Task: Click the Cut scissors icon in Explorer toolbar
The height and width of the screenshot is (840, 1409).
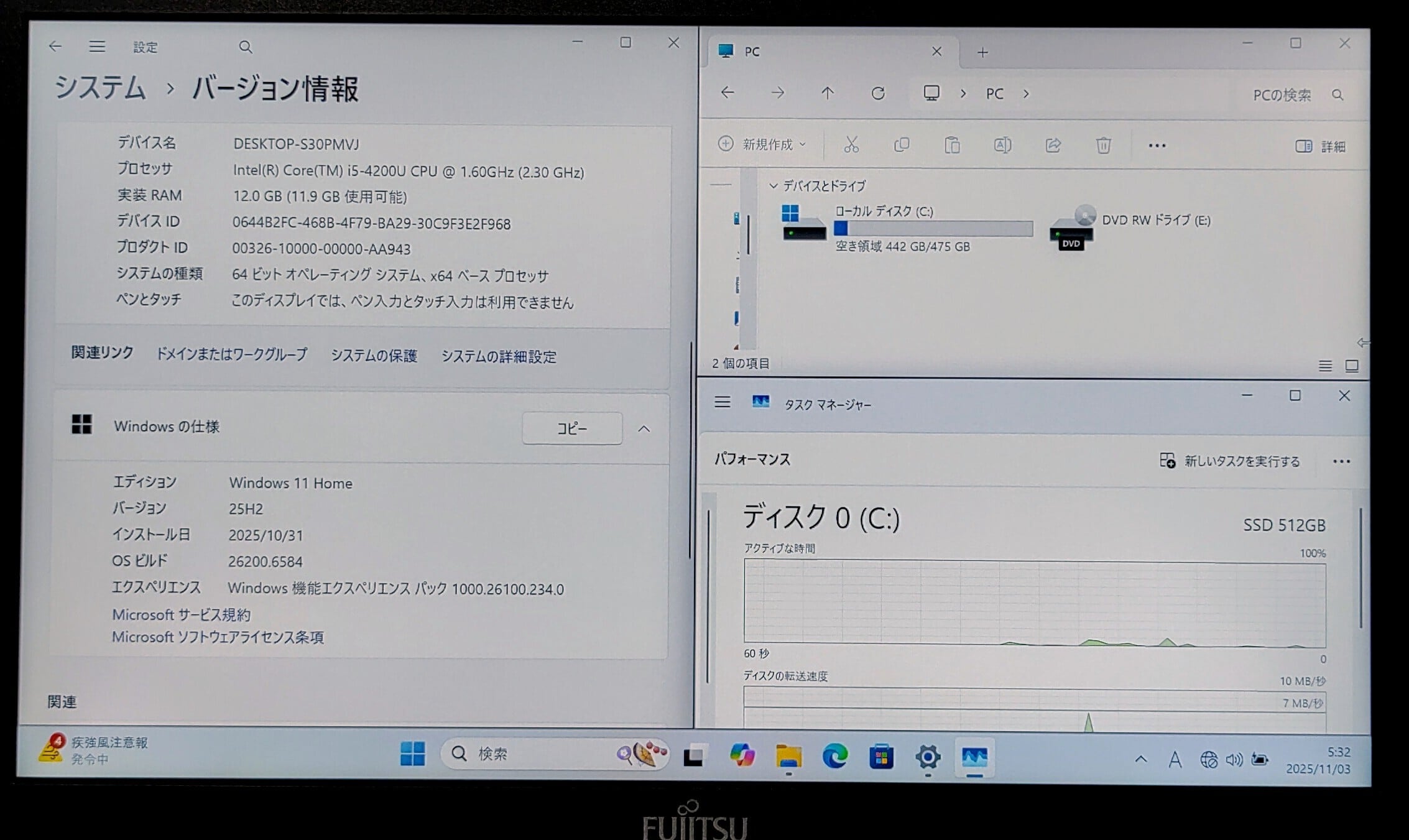Action: pyautogui.click(x=851, y=145)
